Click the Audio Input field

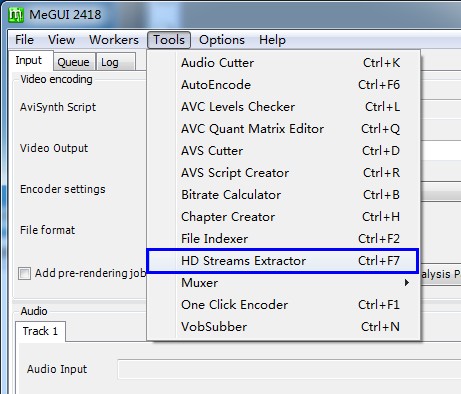coord(289,369)
